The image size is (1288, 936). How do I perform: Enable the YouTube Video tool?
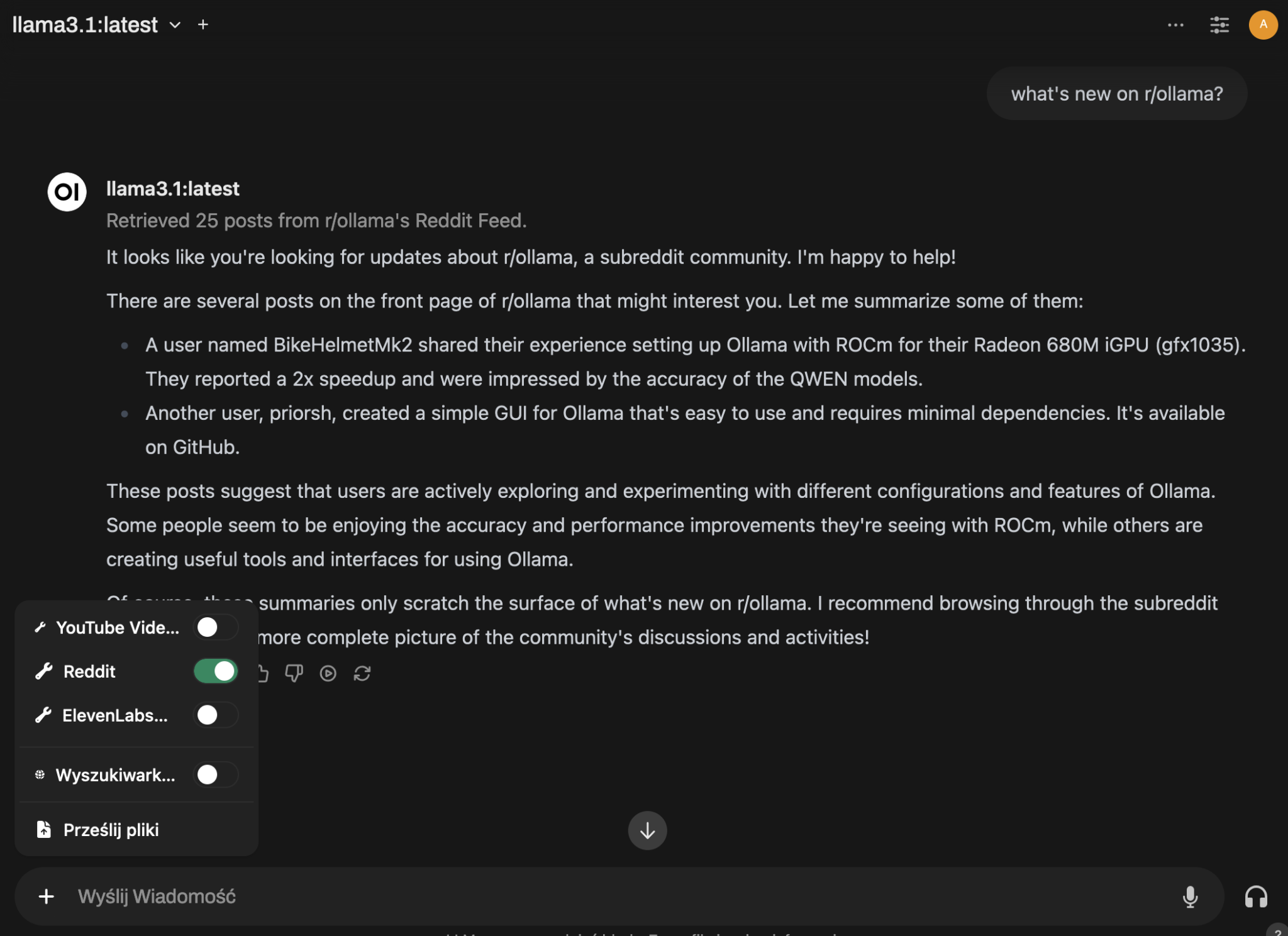tap(215, 627)
